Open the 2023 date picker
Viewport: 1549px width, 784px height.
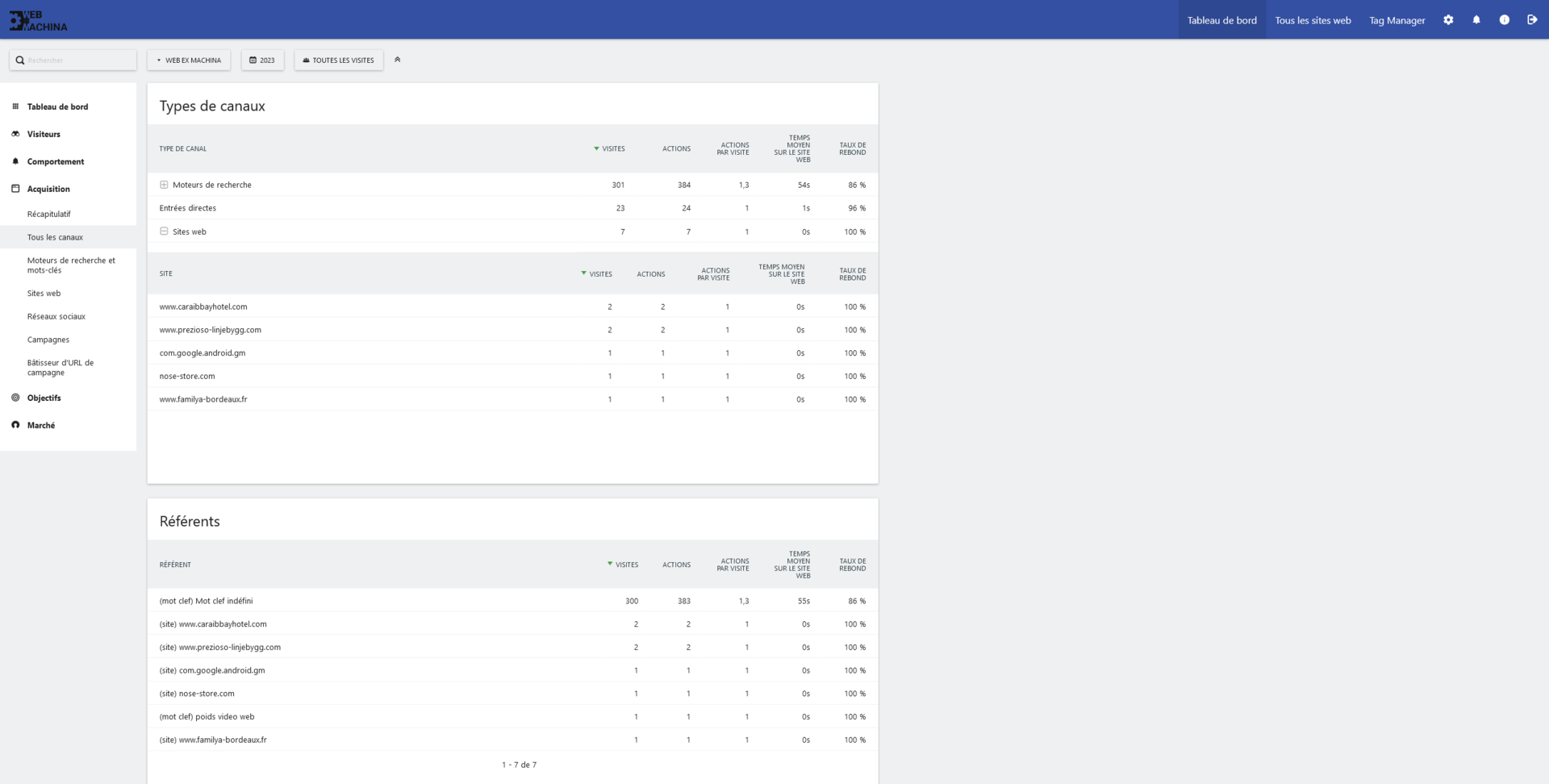pyautogui.click(x=262, y=60)
